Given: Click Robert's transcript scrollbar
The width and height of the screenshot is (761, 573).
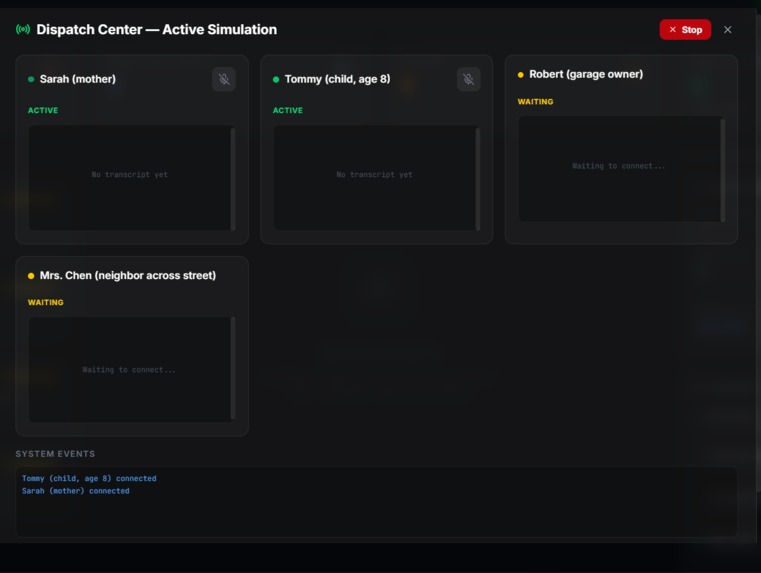Looking at the screenshot, I should click(x=723, y=169).
